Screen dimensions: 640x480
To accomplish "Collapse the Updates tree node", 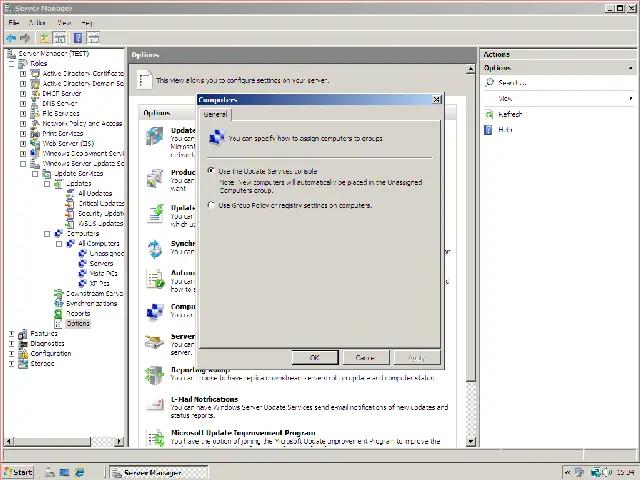I will click(47, 184).
